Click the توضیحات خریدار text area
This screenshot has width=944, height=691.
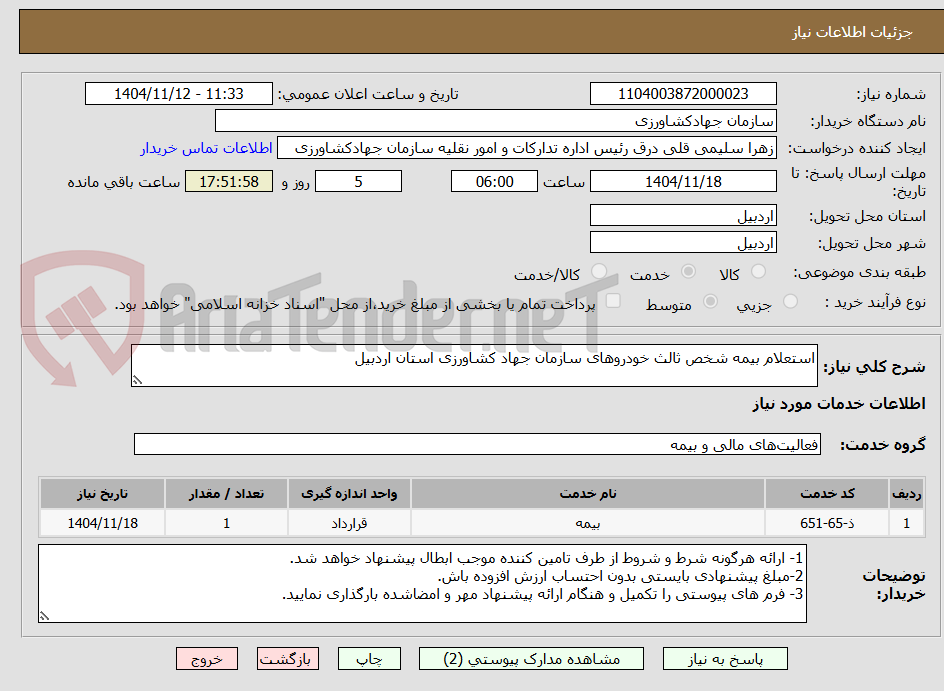coord(422,583)
